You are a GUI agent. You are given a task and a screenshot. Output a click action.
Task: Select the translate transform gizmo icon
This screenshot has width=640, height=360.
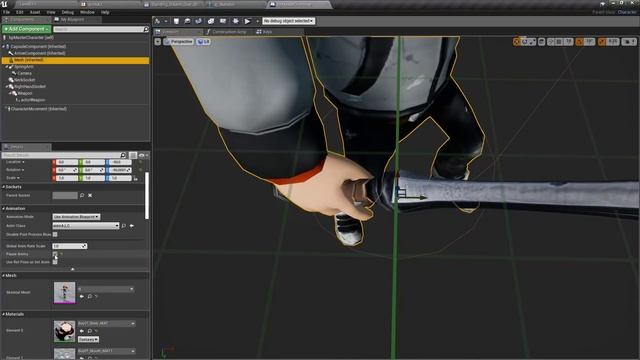(x=517, y=42)
